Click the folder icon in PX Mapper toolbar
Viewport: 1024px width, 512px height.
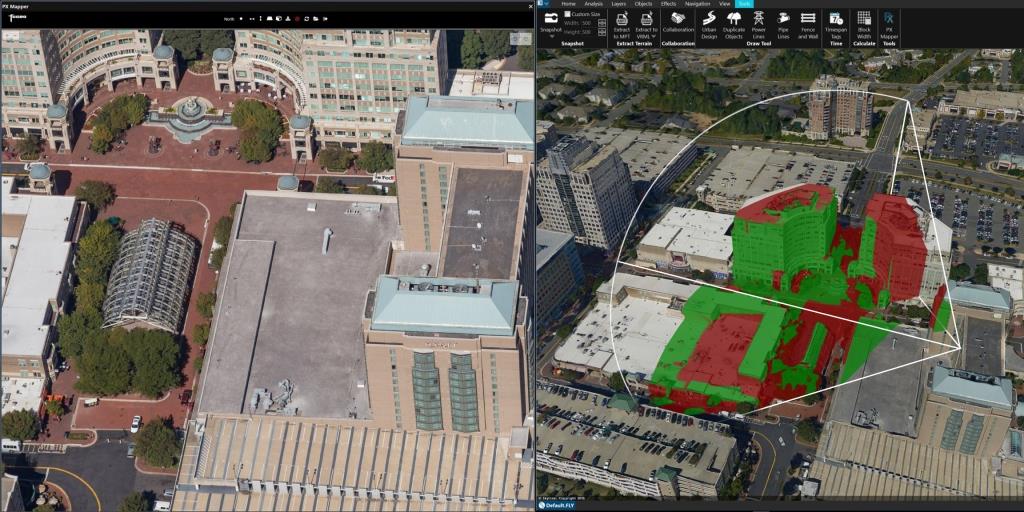[x=315, y=19]
